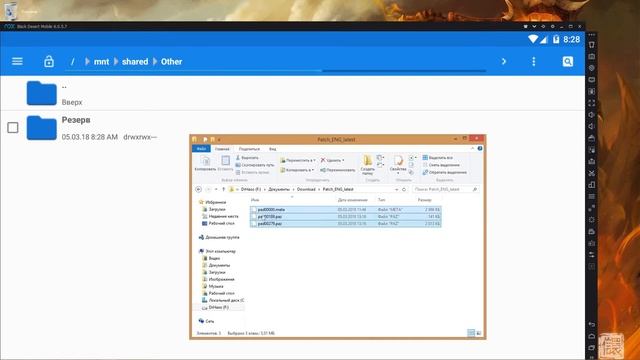Click Скопировать путь in Explorer ribbon

(255, 165)
